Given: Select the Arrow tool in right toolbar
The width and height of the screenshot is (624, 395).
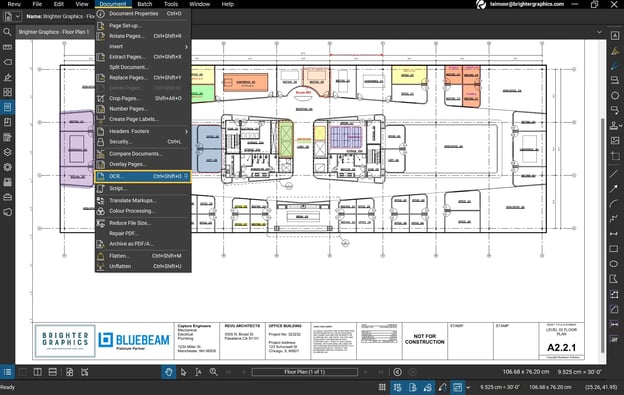Looking at the screenshot, I should (614, 189).
